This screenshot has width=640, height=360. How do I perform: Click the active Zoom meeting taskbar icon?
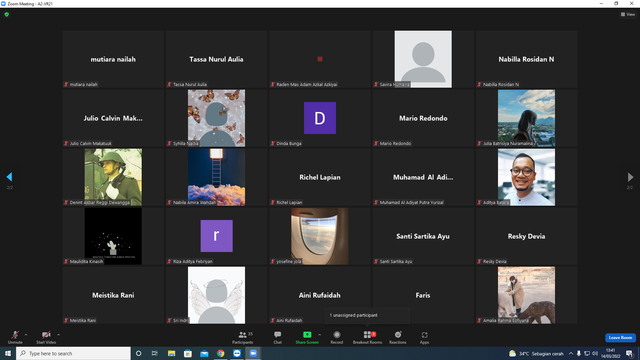[x=253, y=353]
